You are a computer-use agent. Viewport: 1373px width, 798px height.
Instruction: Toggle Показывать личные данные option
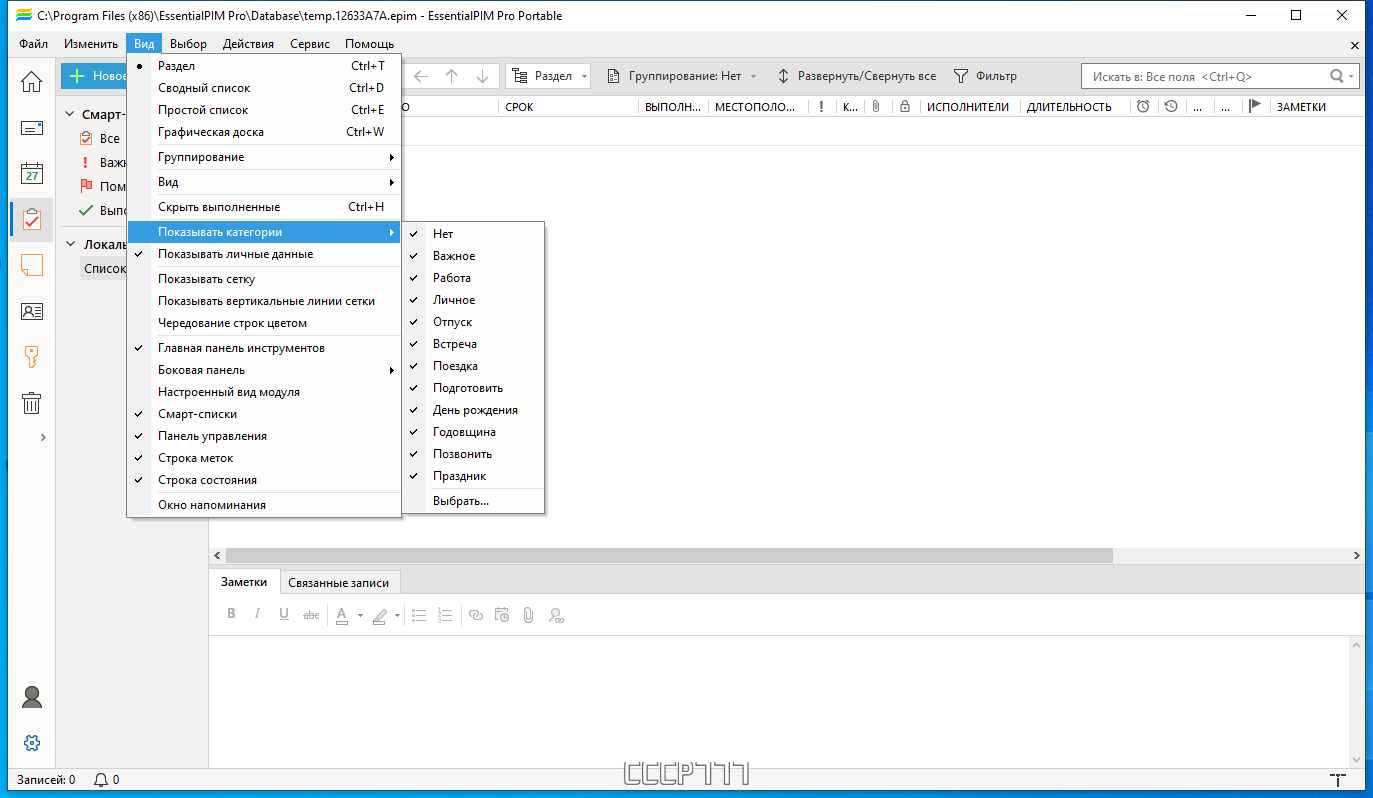(264, 254)
